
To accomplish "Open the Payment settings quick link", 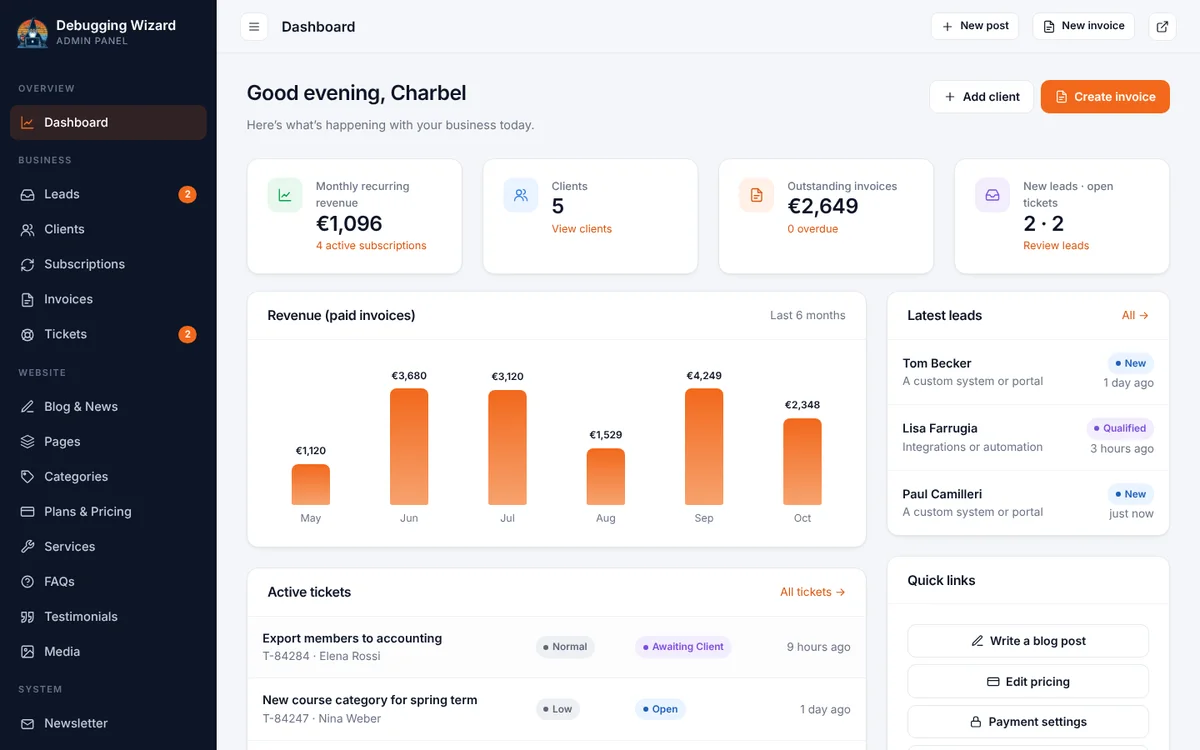I will coord(1028,722).
